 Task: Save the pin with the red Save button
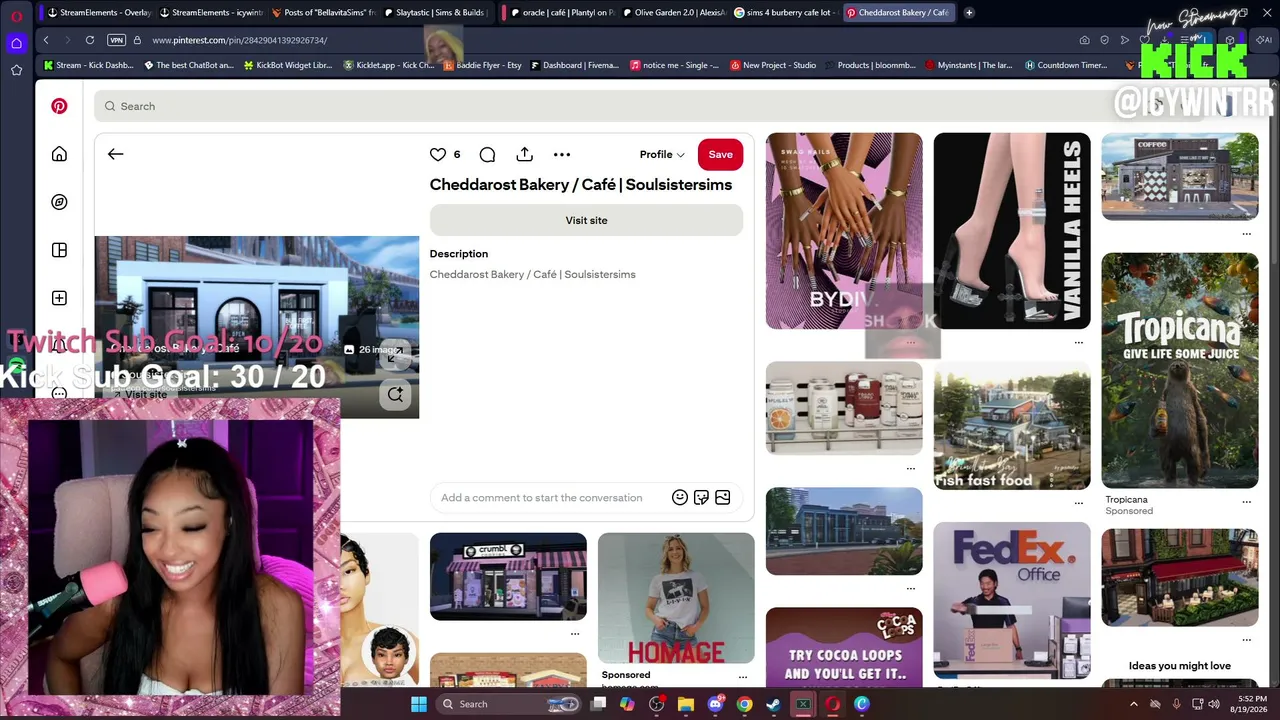[x=720, y=154]
